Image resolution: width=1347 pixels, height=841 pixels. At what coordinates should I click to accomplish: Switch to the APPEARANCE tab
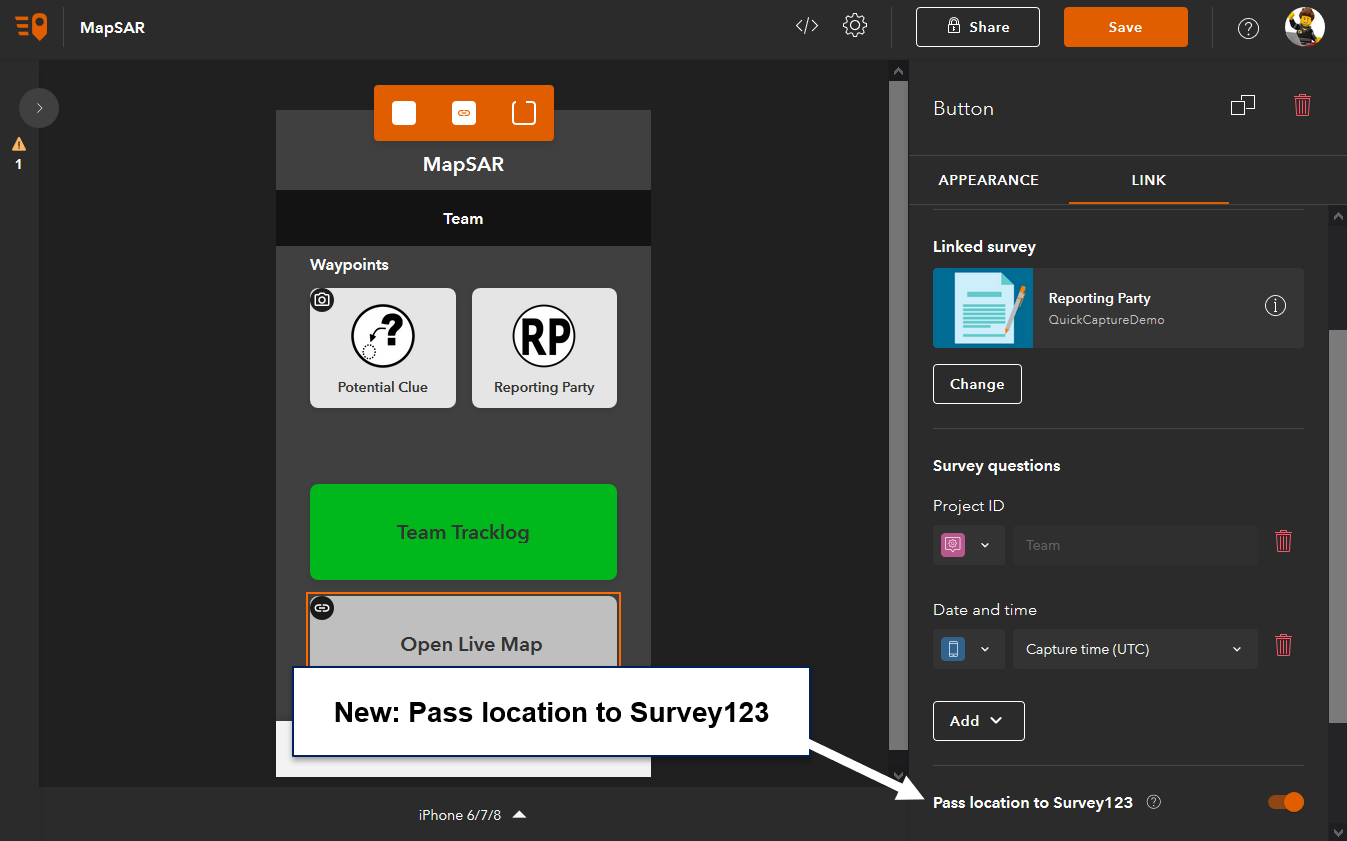tap(988, 180)
